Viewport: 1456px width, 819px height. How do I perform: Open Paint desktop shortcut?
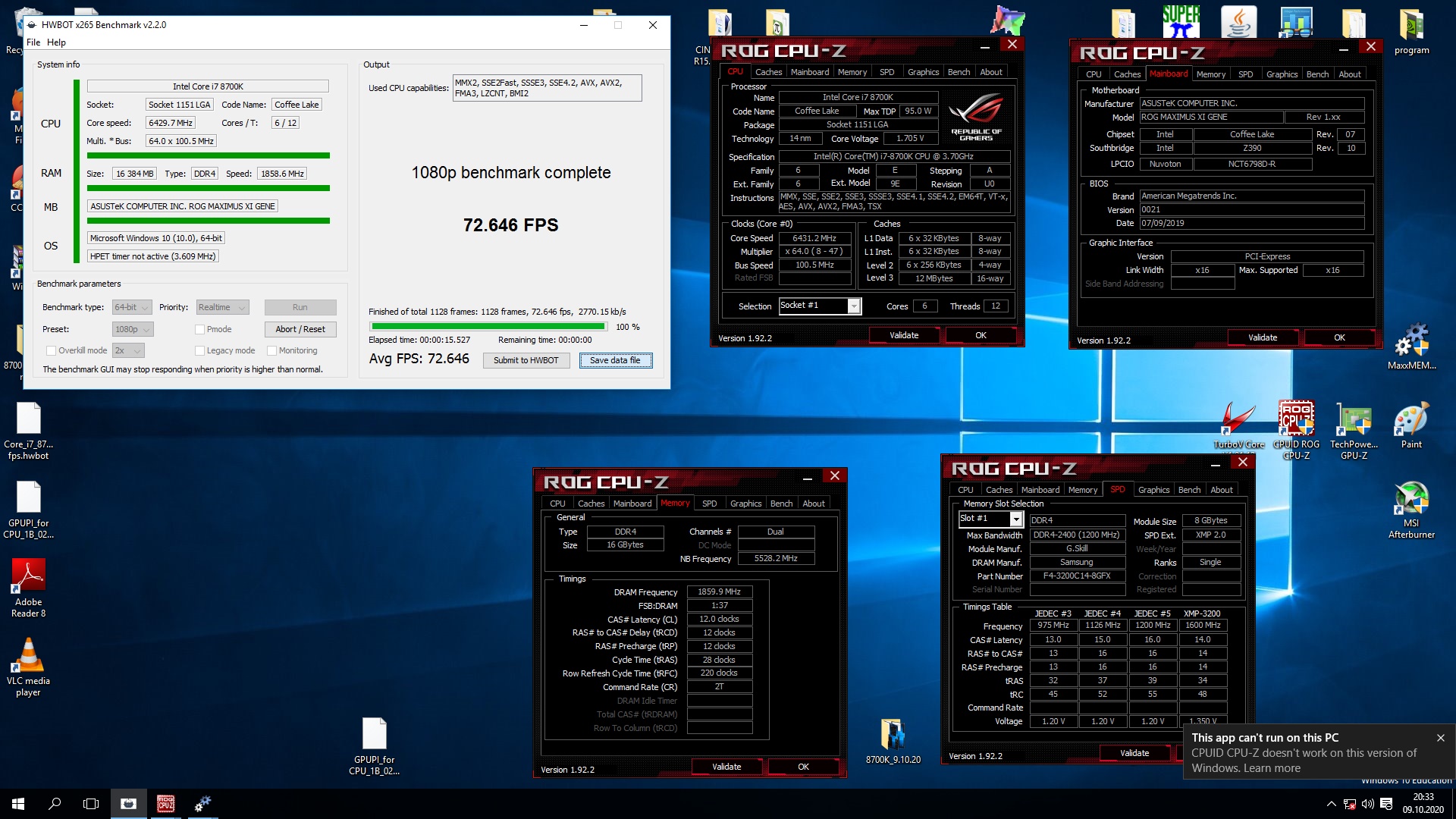[x=1411, y=425]
